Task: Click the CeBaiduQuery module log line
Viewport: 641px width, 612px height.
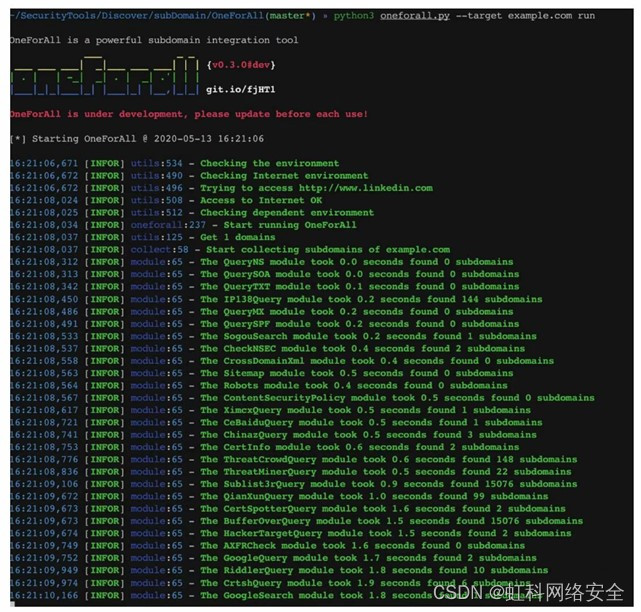Action: click(x=276, y=422)
